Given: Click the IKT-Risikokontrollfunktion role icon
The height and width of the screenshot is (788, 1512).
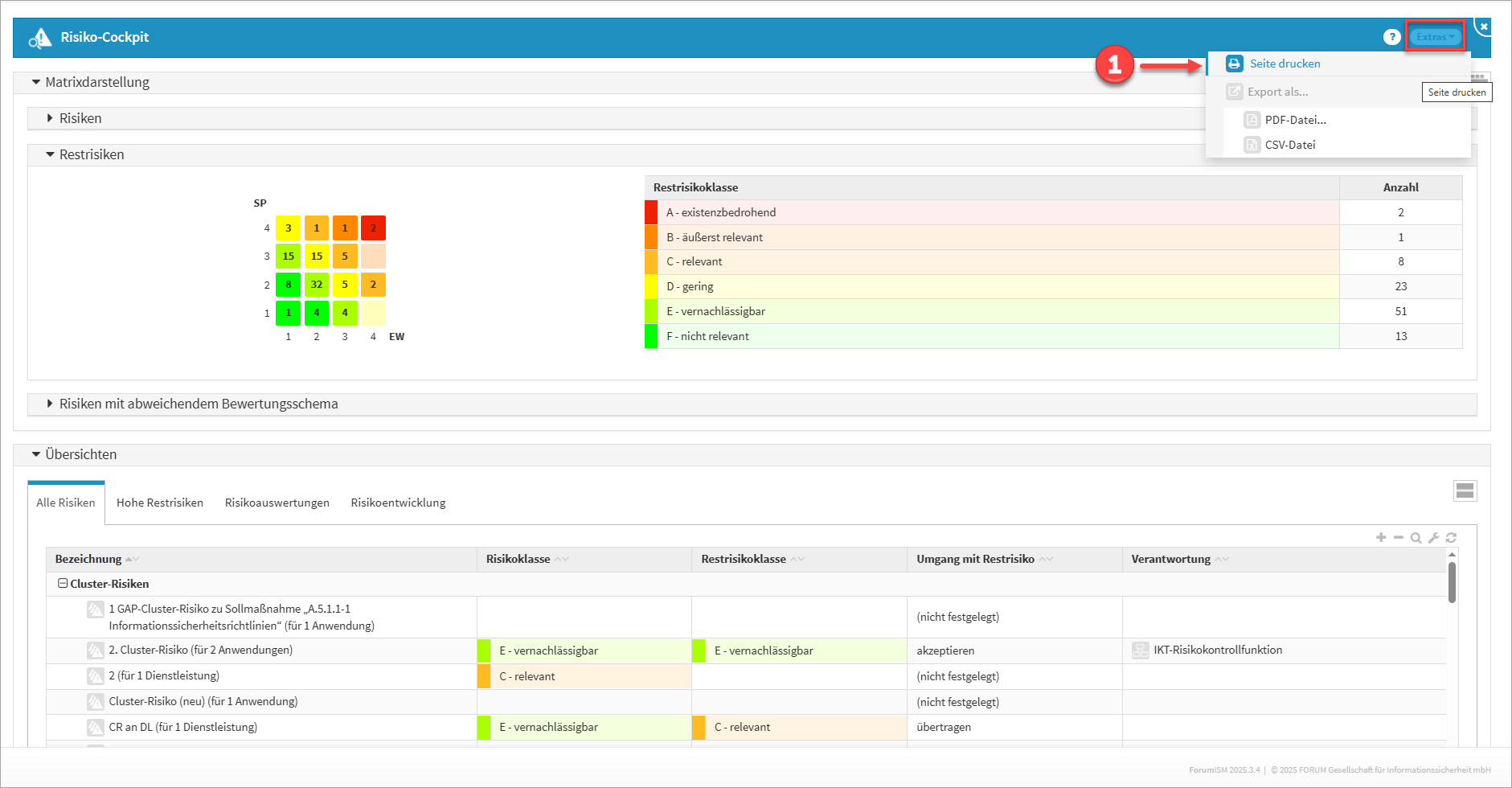Looking at the screenshot, I should tap(1140, 651).
